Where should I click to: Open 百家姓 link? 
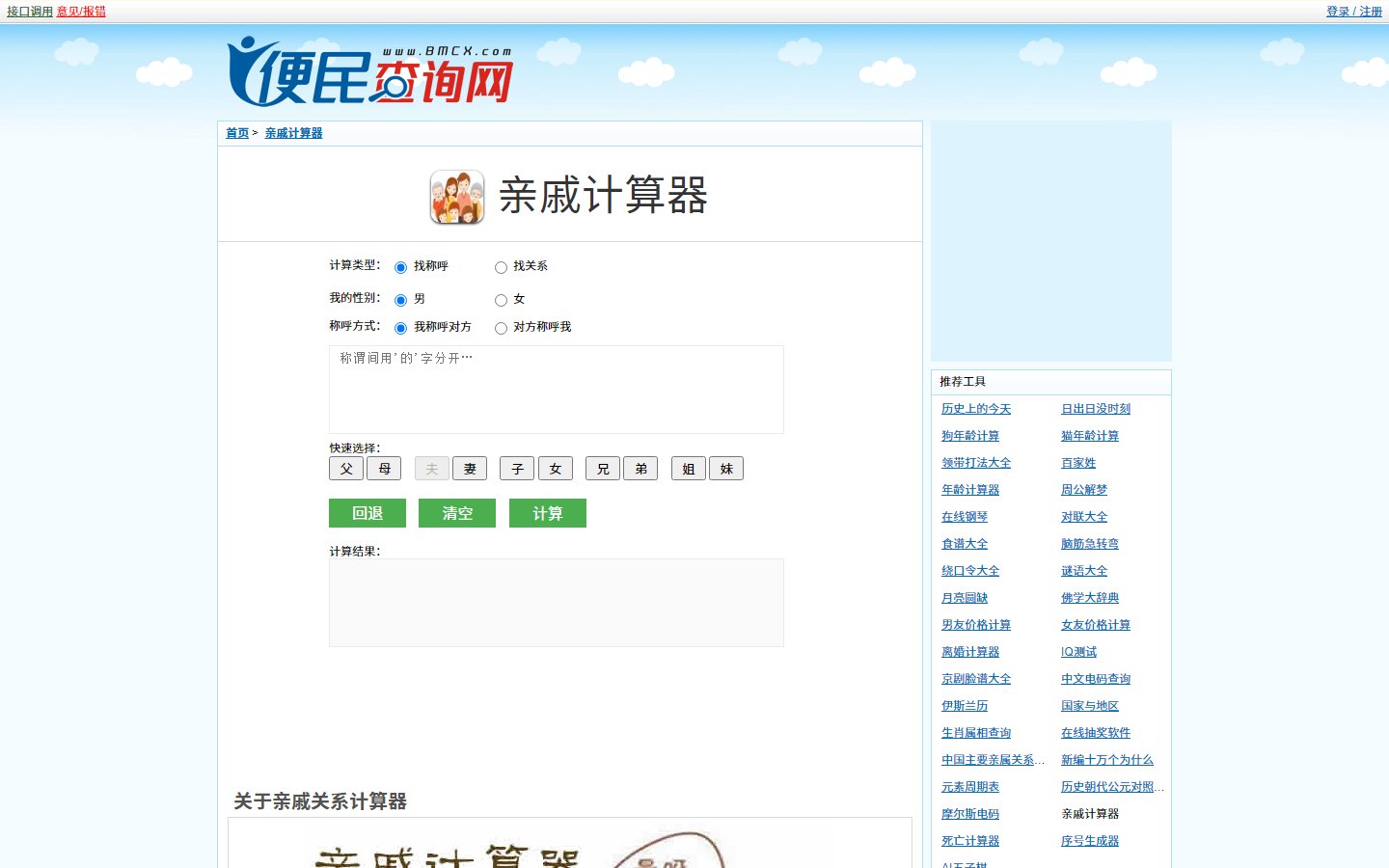1078,463
